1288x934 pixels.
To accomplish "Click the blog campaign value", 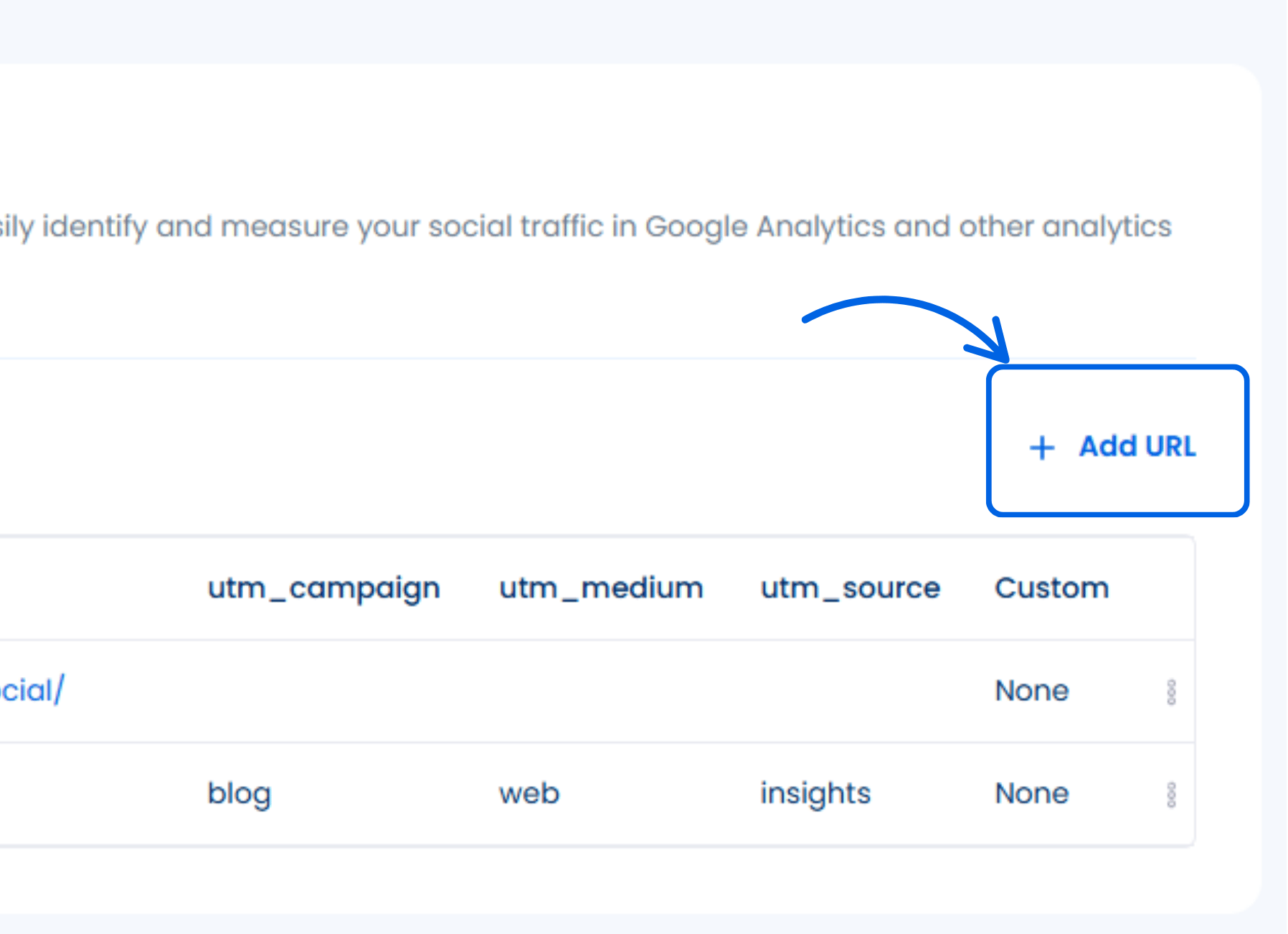I will 239,794.
